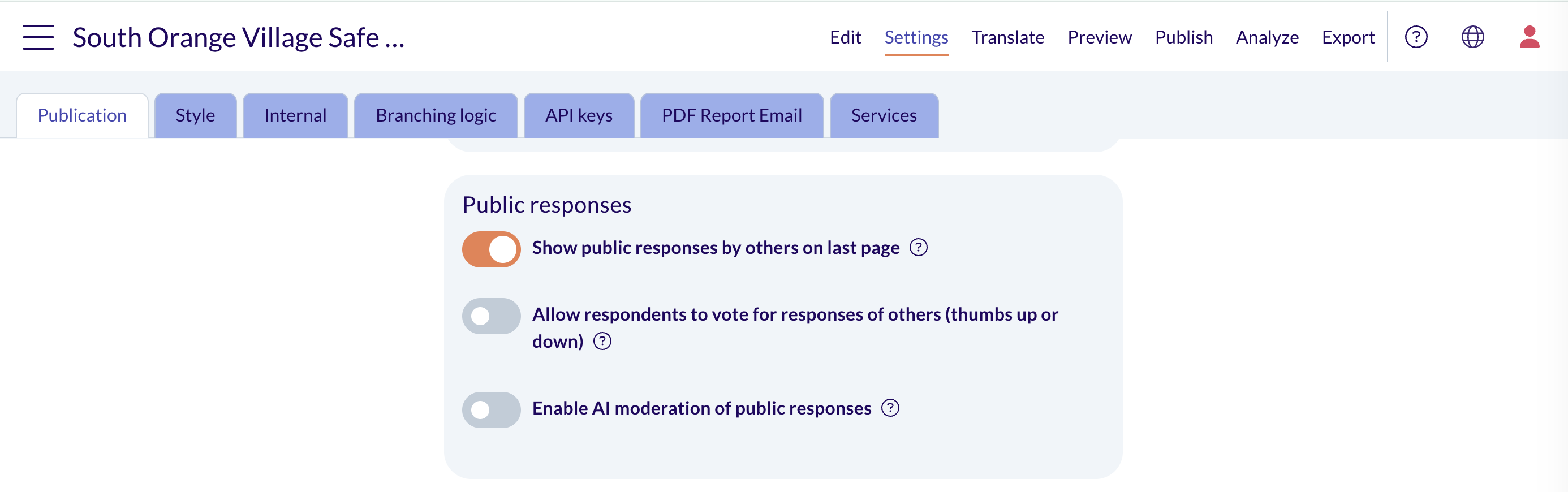
Task: Open the hamburger menu icon
Action: click(38, 37)
